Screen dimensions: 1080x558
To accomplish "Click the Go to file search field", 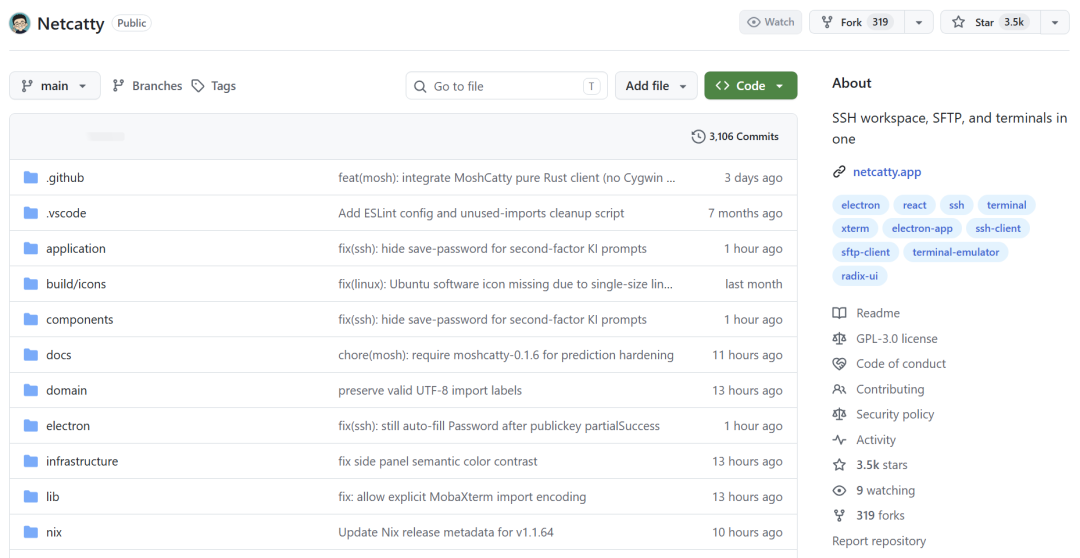I will 507,85.
